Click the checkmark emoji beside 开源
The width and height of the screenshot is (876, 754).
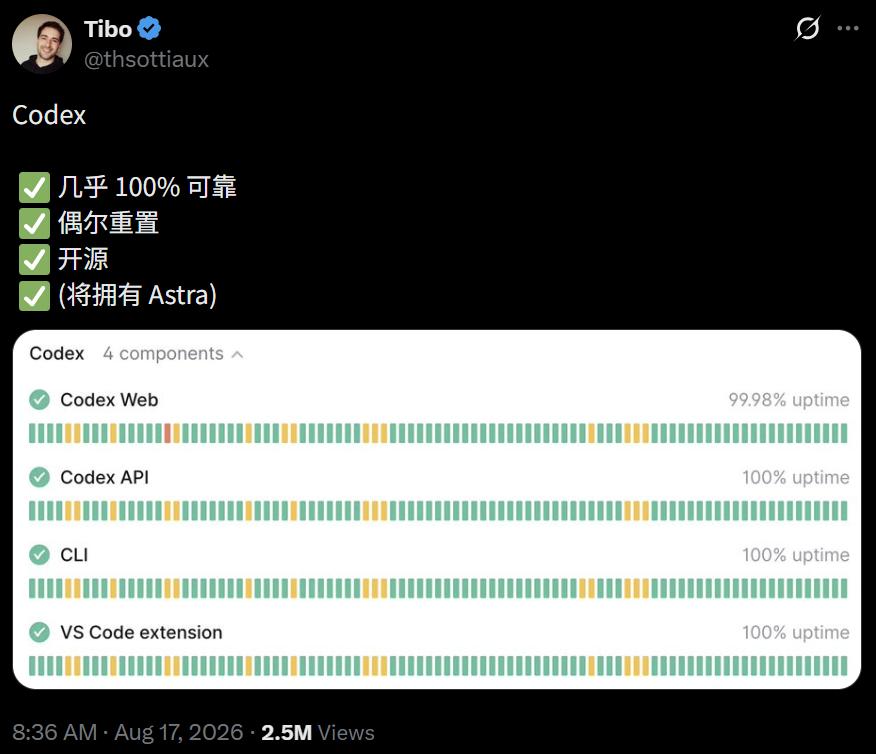coord(34,259)
